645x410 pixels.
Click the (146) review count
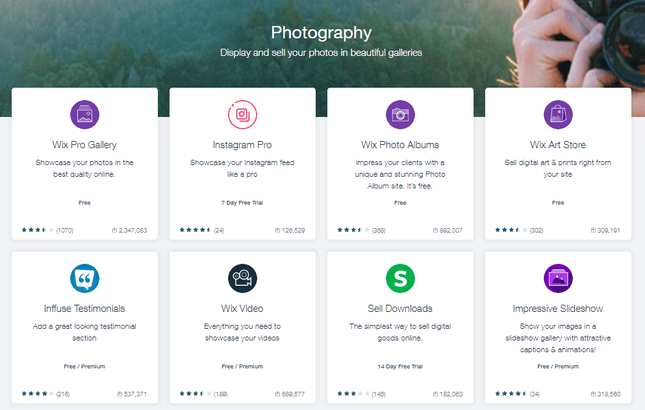pos(379,394)
